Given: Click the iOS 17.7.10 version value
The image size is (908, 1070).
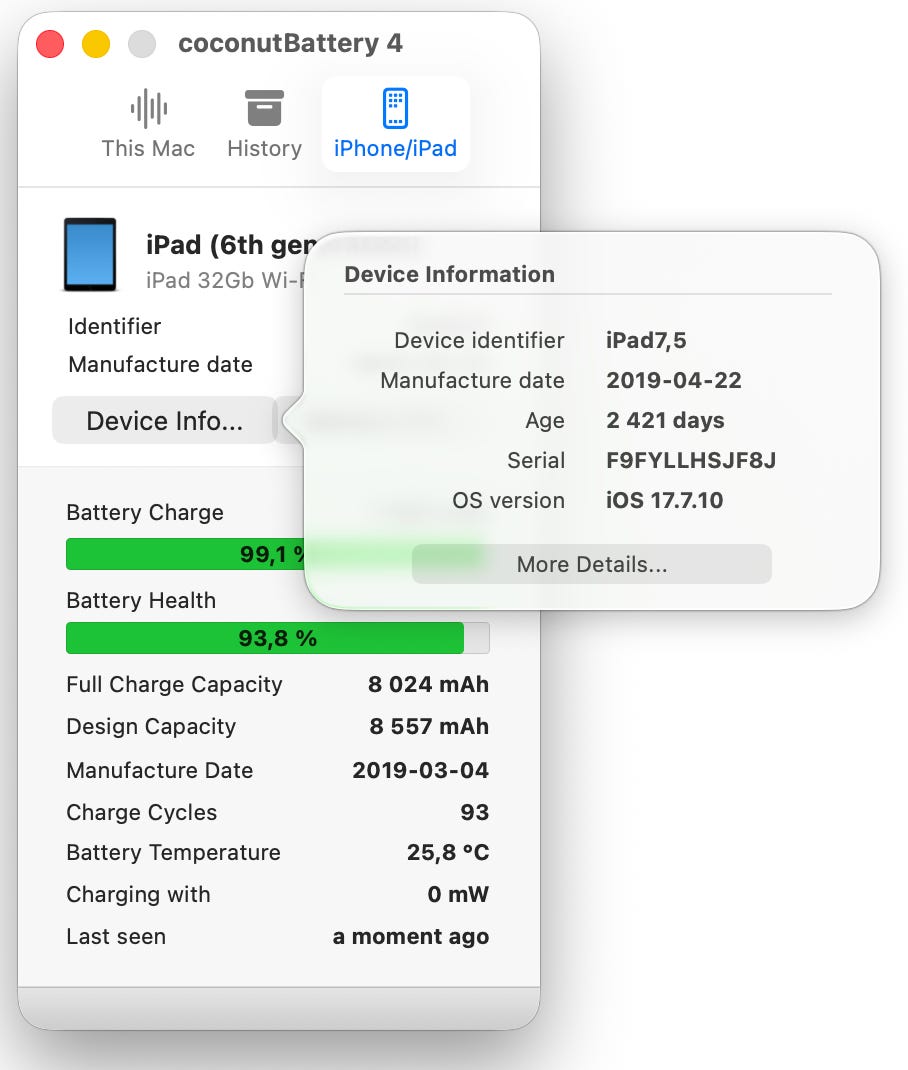Looking at the screenshot, I should (x=664, y=500).
